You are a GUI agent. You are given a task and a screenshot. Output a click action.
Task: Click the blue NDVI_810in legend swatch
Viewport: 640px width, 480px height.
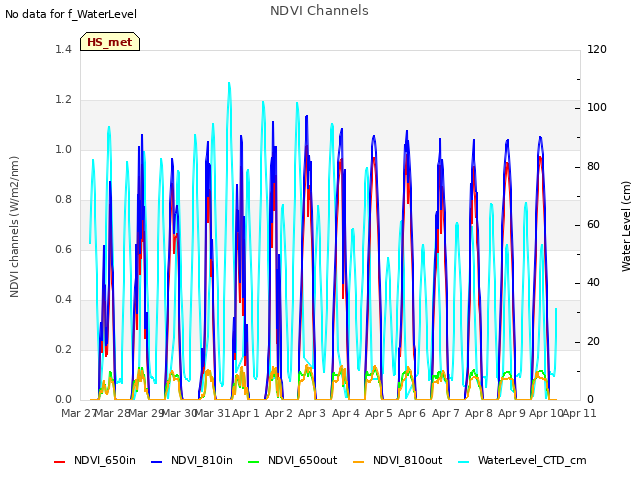point(156,462)
